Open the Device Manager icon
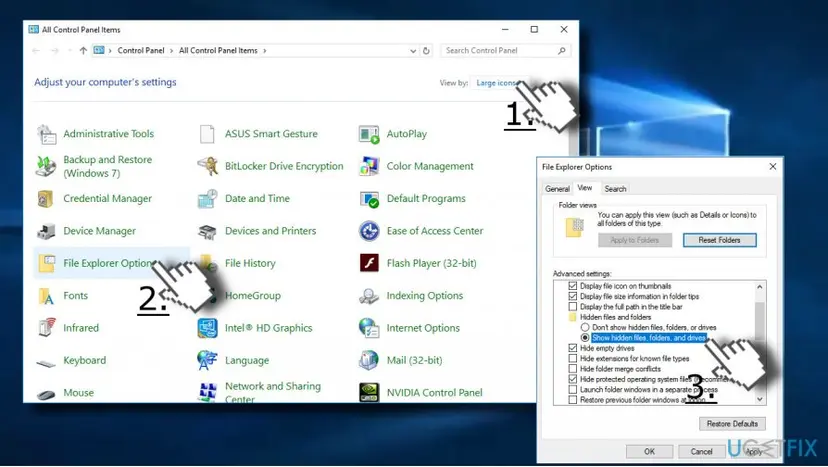 click(46, 231)
